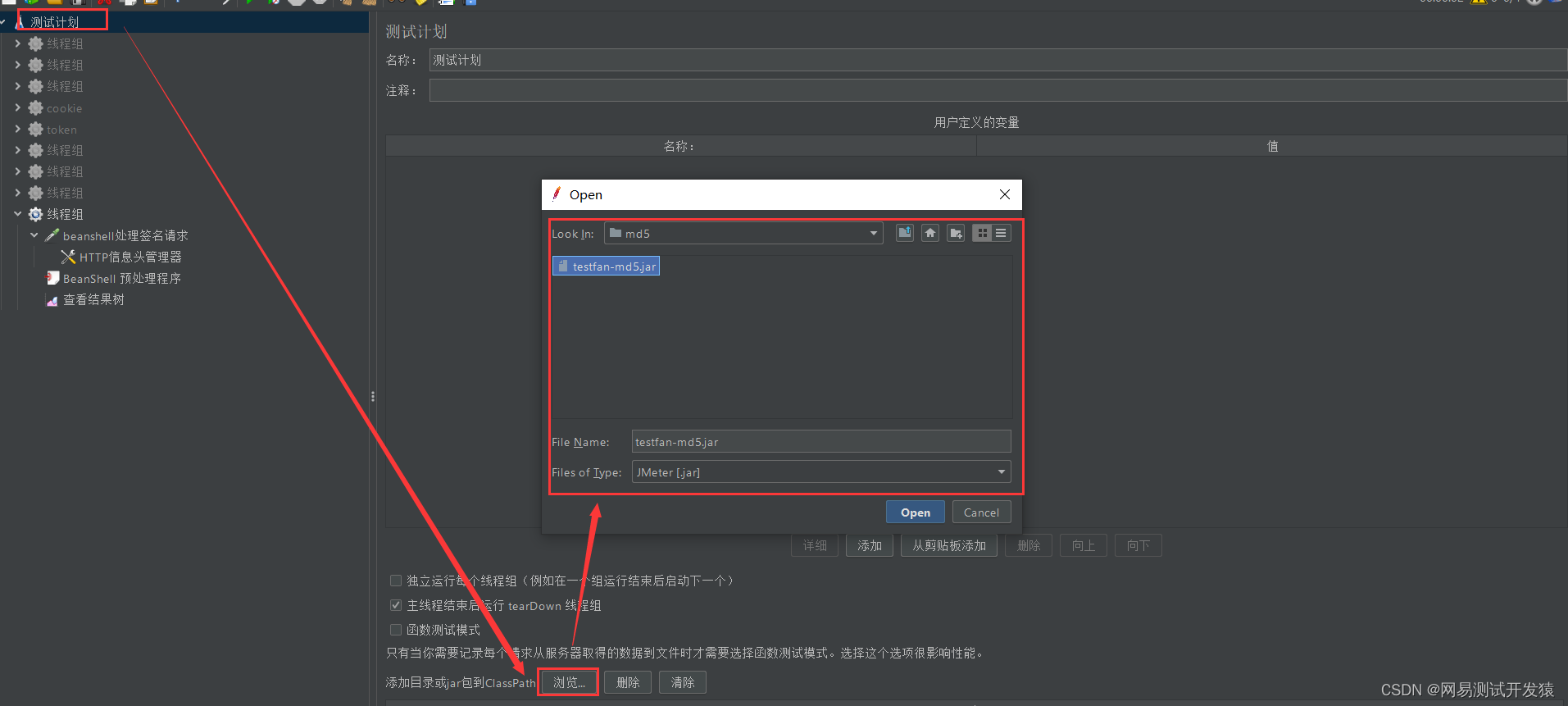Uncheck 主线程结束后运行 tearDown 线程组

tap(396, 605)
